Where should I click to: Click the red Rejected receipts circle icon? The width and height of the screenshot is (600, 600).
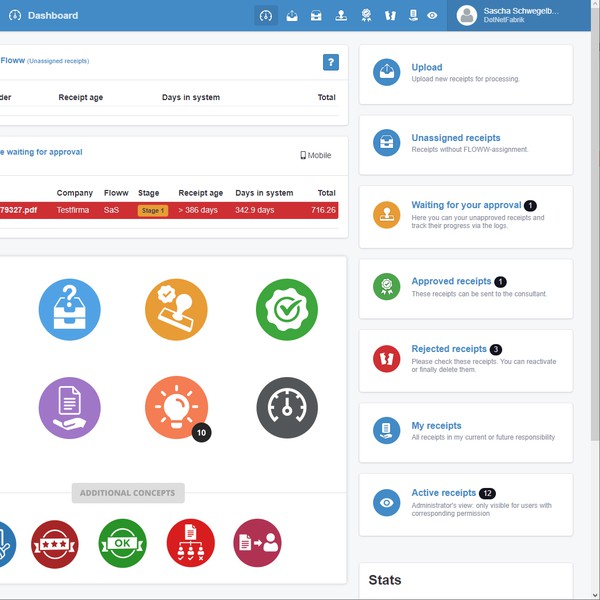point(386,359)
